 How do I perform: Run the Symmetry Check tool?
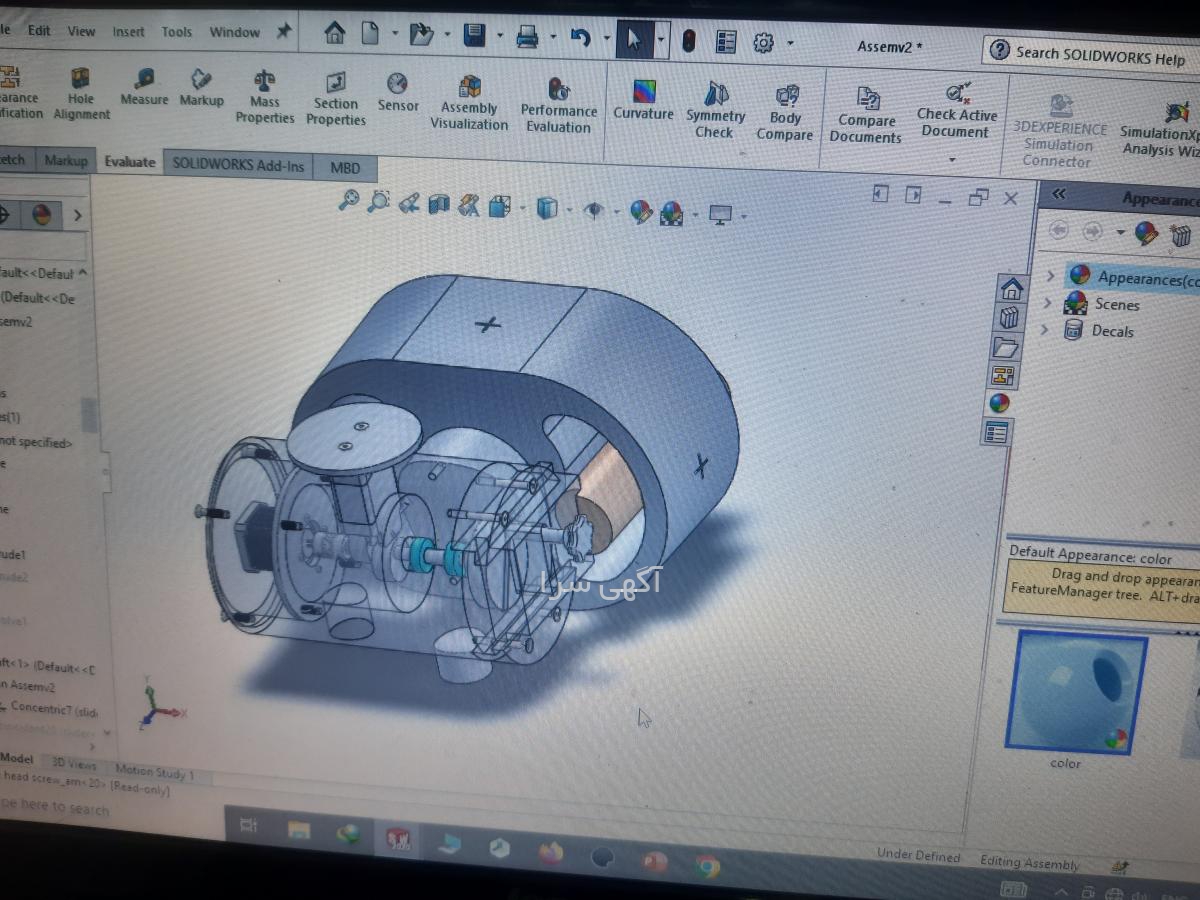tap(715, 110)
